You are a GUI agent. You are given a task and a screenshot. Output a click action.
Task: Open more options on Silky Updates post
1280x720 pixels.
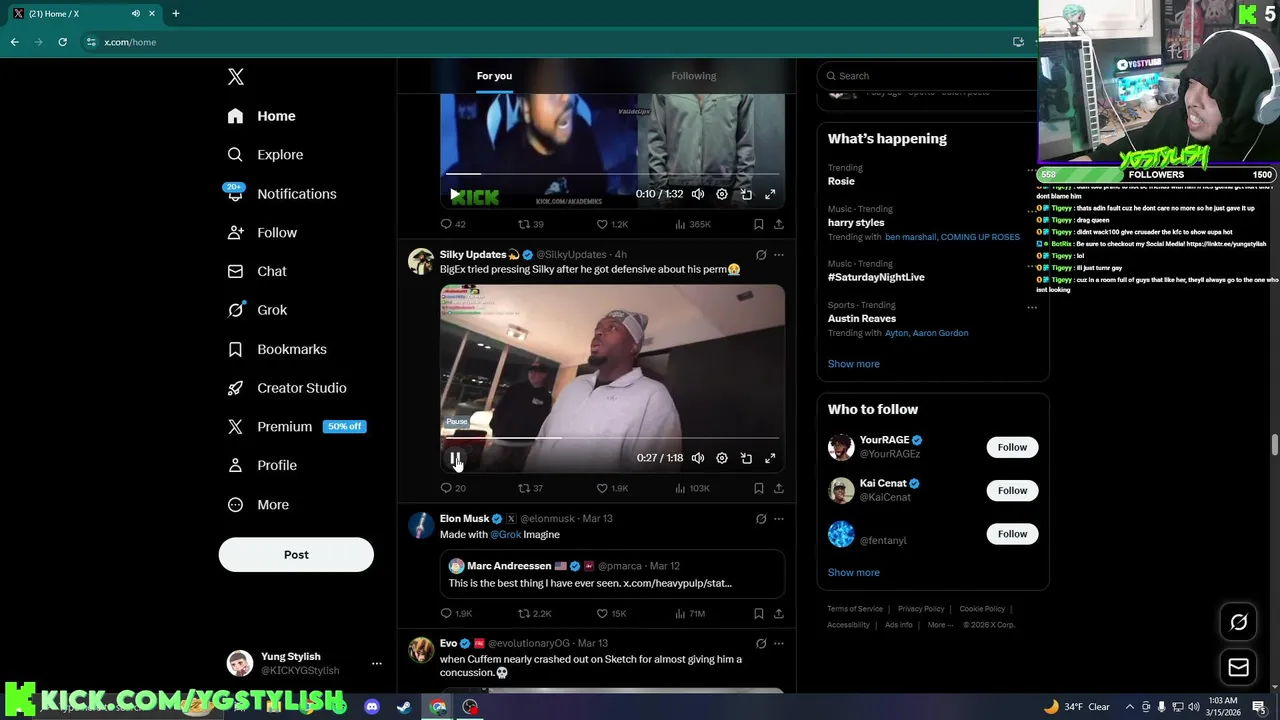click(x=779, y=255)
